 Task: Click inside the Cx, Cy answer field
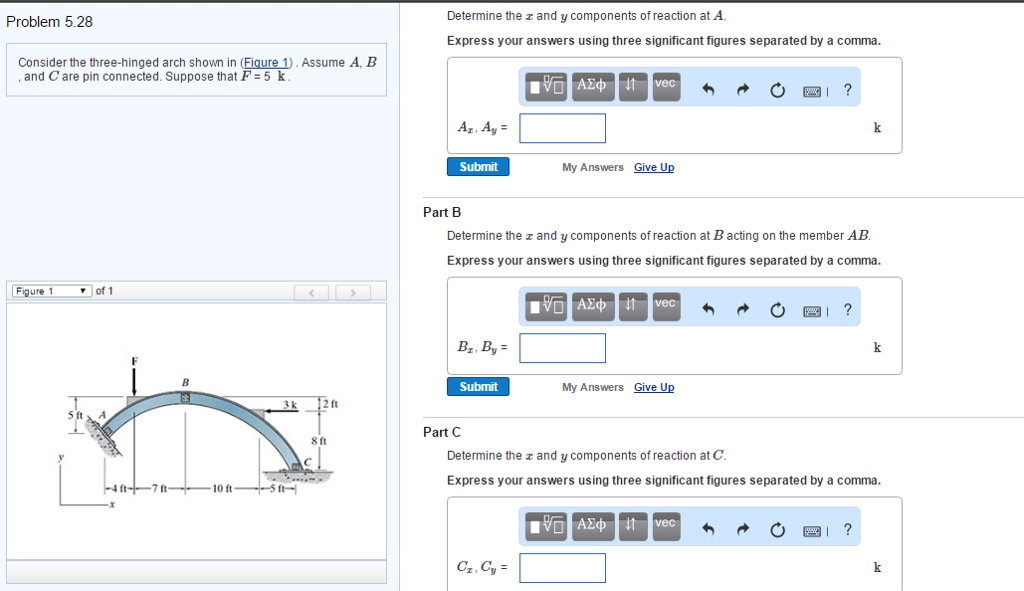point(562,567)
